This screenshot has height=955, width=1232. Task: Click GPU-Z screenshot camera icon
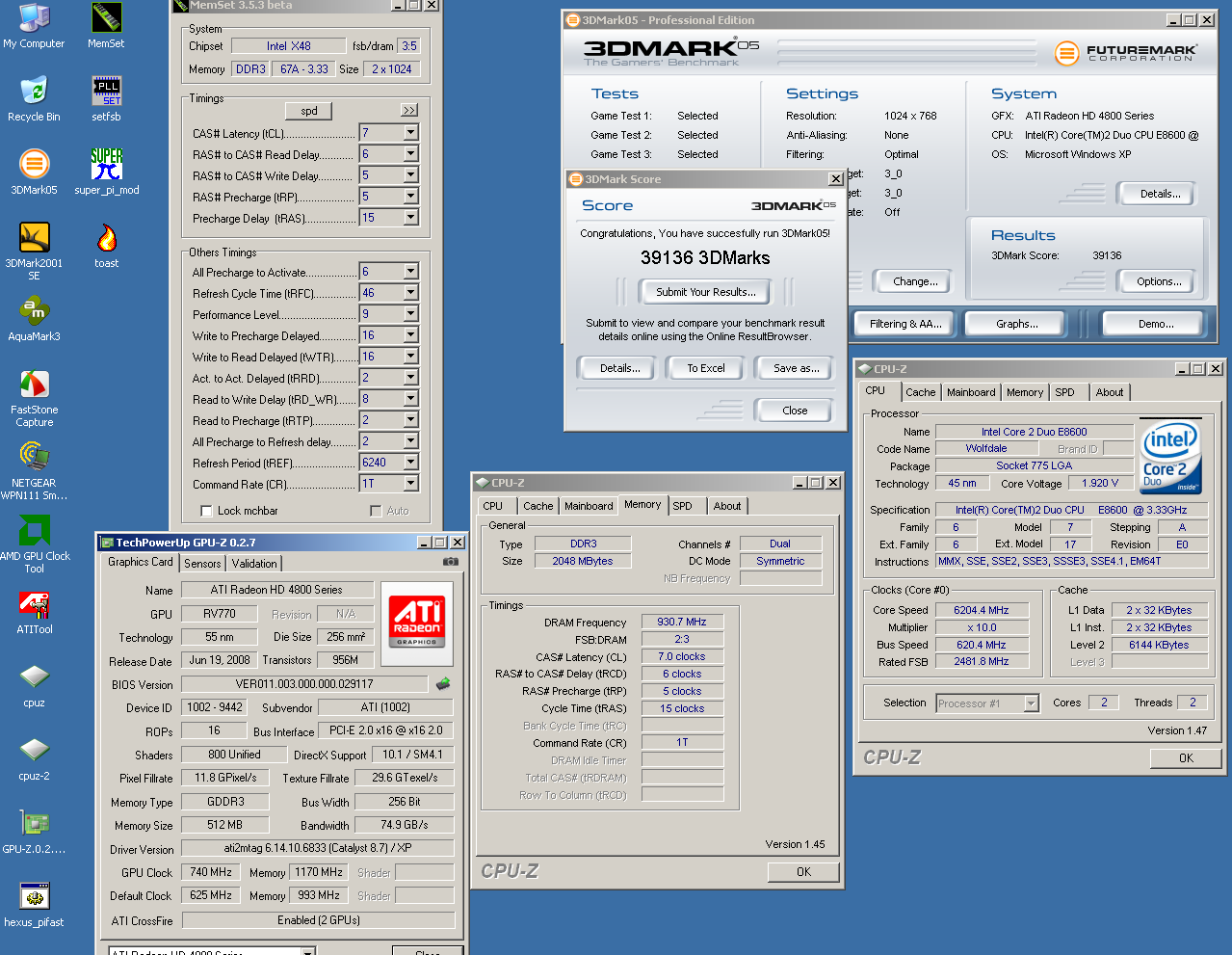point(450,562)
